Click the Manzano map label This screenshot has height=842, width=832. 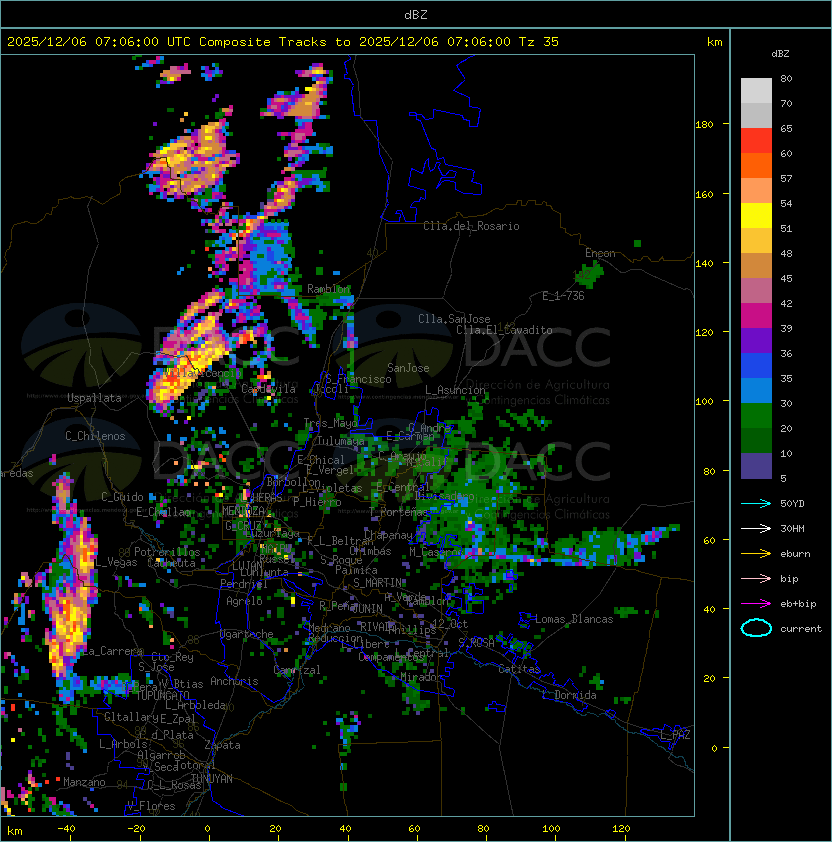pyautogui.click(x=84, y=782)
